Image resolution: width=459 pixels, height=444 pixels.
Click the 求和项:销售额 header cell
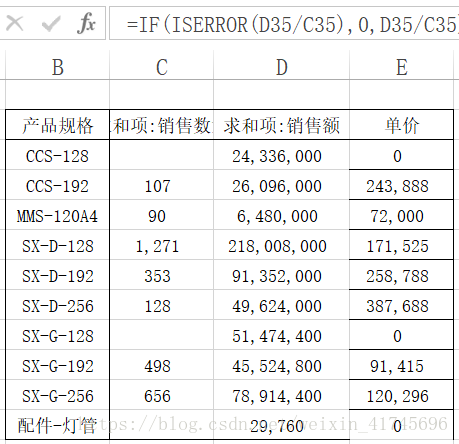[x=282, y=125]
